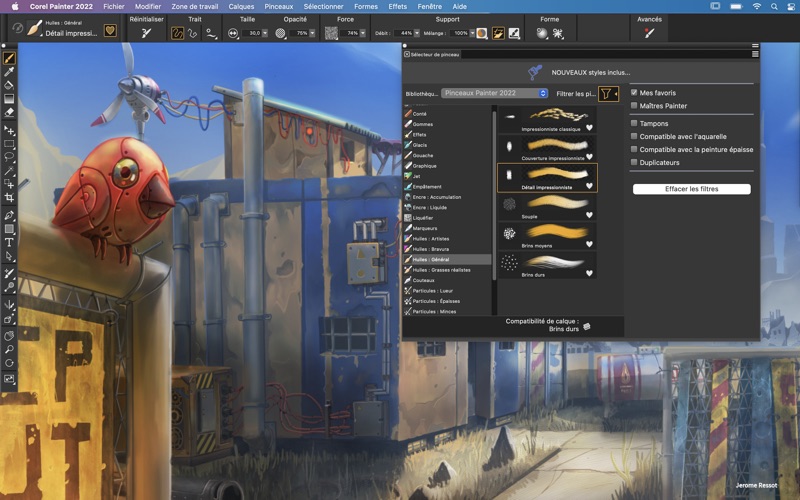The width and height of the screenshot is (800, 500).
Task: Check the Tampons filter
Action: [634, 123]
